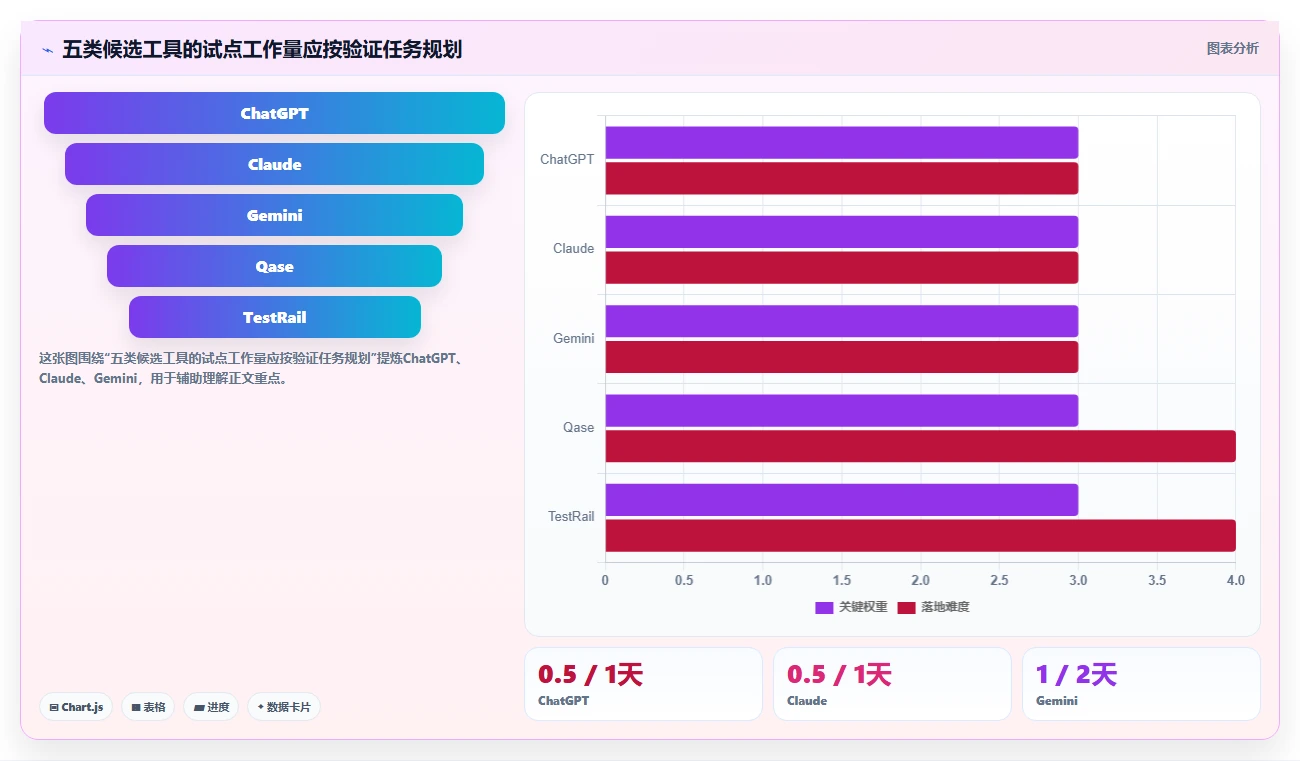Select the ChatGPT funnel stage
Viewport: 1300px width, 761px height.
coord(274,113)
